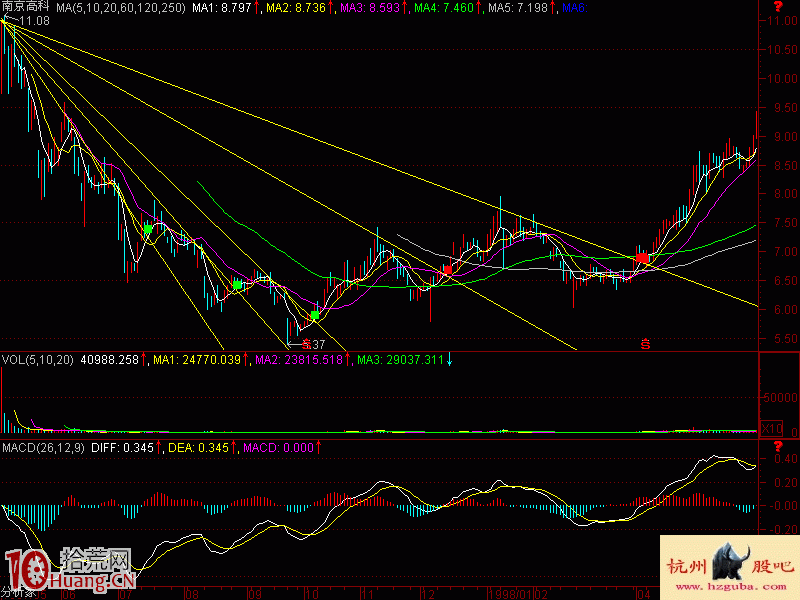Click the 1998/01 date on the time axis

click(511, 594)
